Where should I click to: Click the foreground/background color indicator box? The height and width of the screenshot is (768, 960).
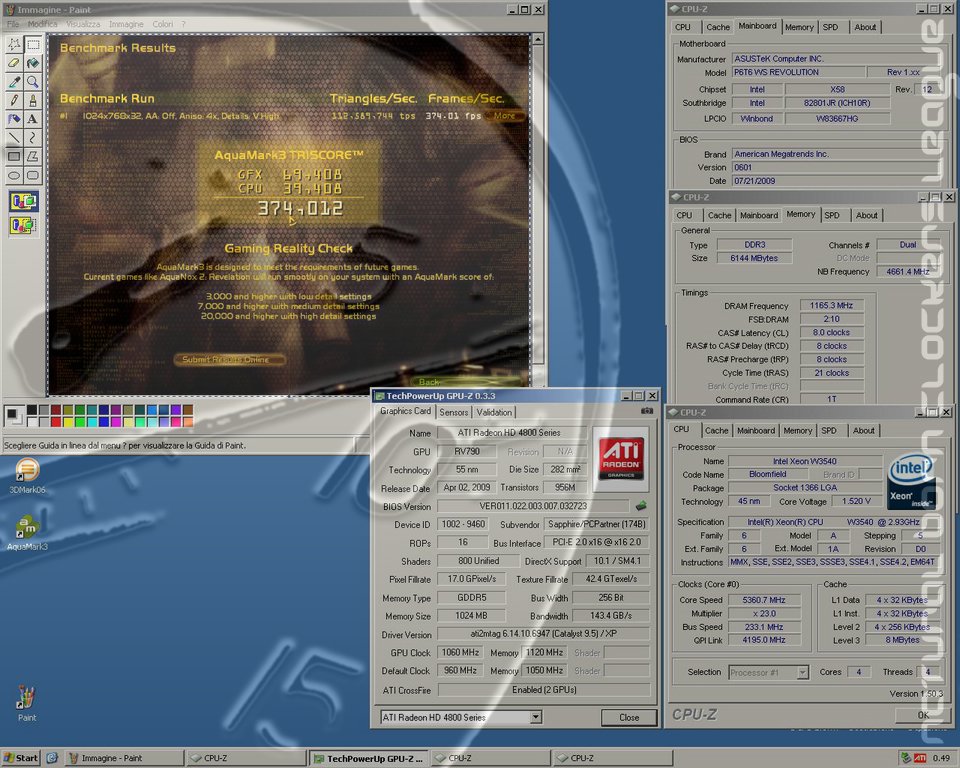point(13,416)
